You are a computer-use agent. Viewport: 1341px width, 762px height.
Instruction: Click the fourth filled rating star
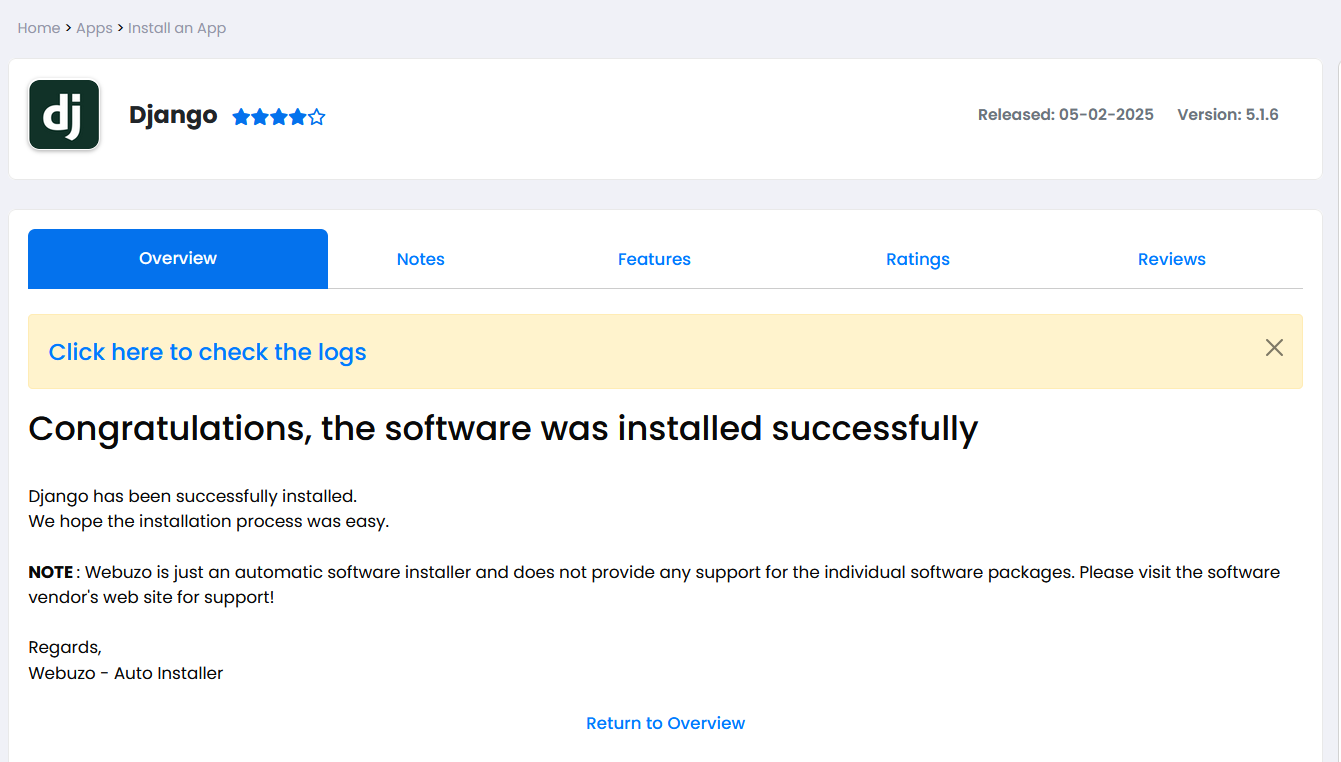click(x=297, y=117)
